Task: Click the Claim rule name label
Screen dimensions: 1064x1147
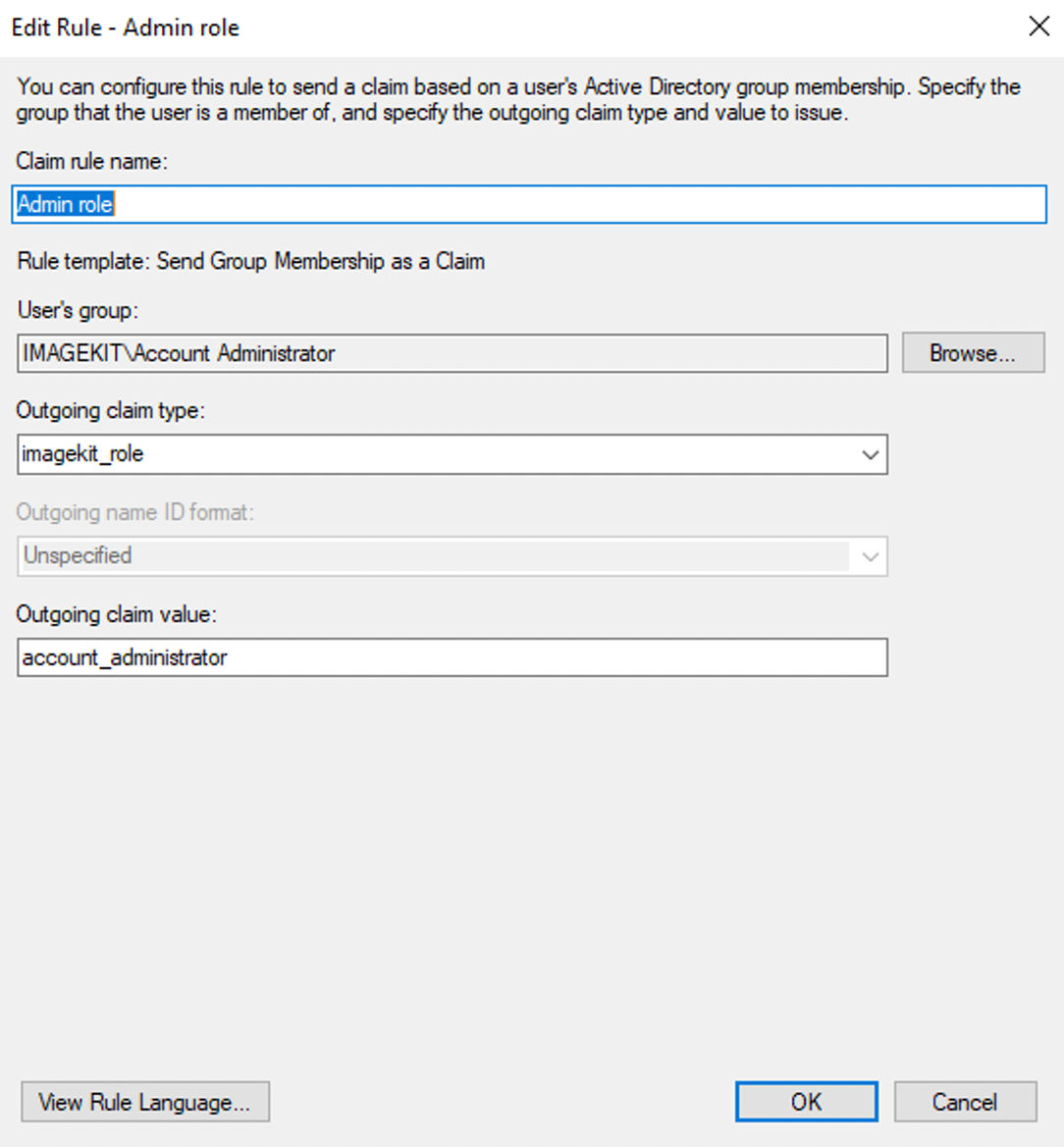Action: click(x=92, y=161)
